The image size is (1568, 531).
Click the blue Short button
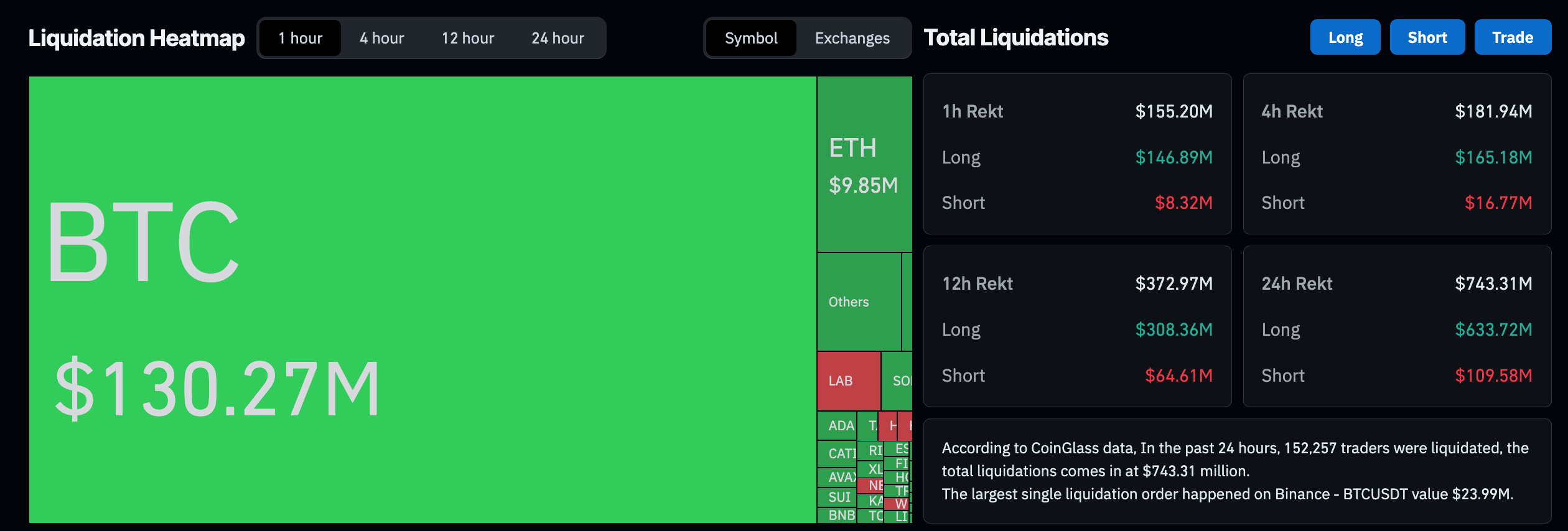pyautogui.click(x=1427, y=37)
